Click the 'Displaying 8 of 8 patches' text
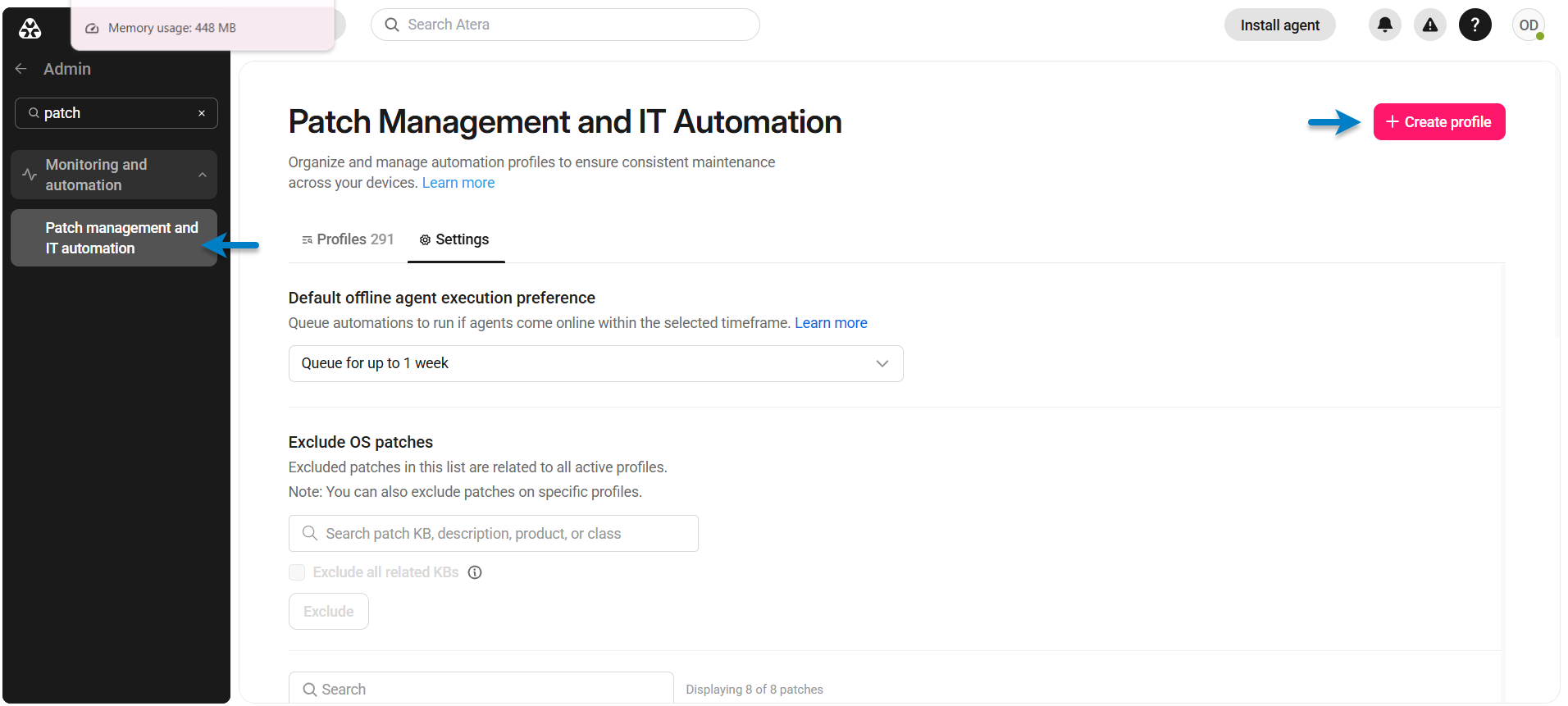 tap(754, 690)
